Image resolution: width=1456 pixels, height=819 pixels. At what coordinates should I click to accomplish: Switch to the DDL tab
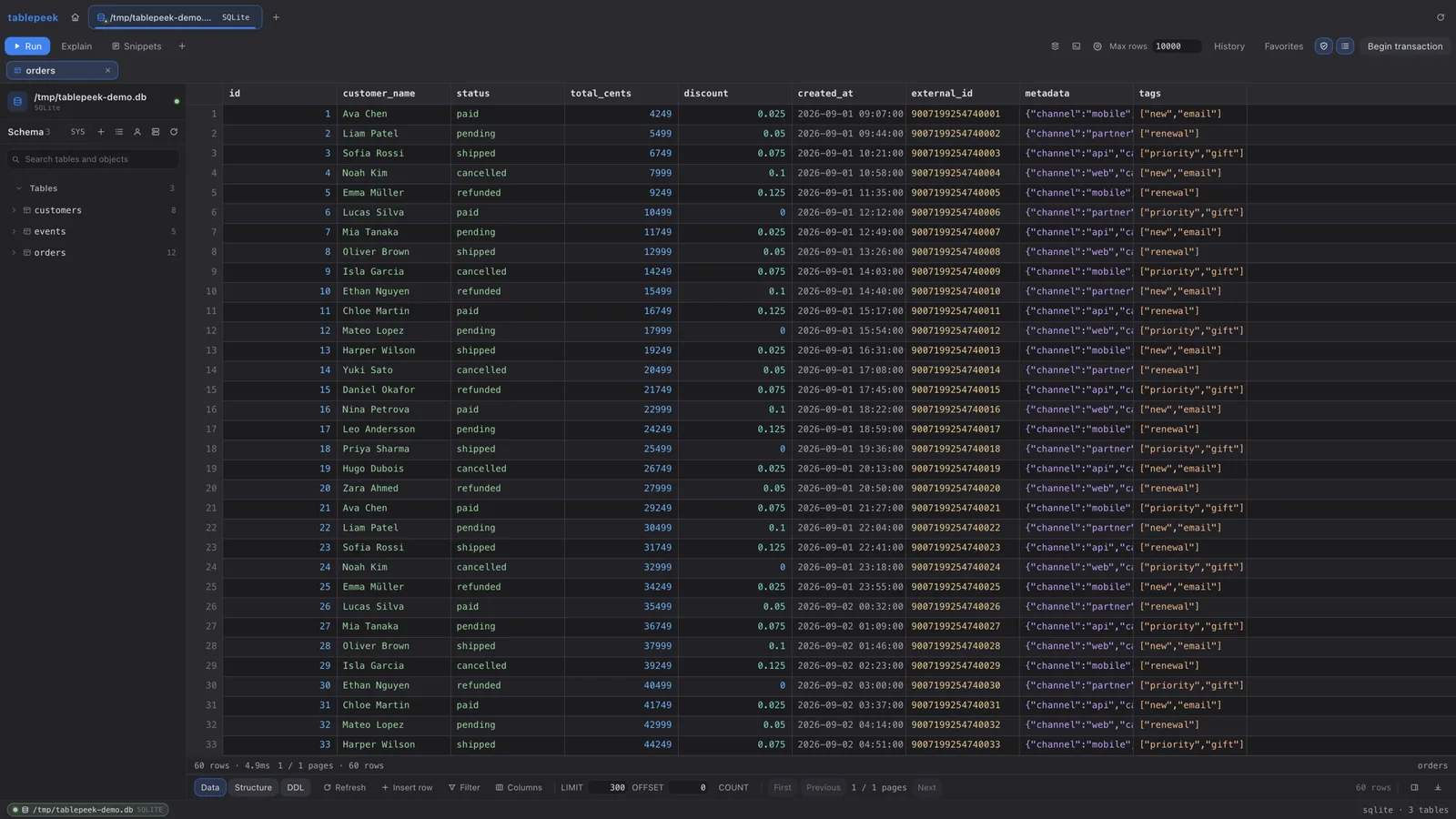click(296, 788)
